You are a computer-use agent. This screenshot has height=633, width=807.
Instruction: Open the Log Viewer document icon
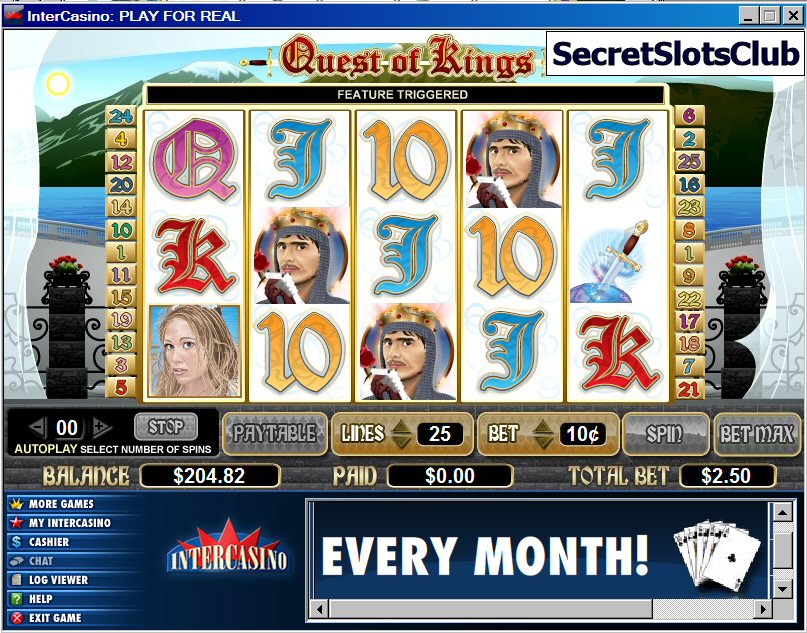[16, 580]
